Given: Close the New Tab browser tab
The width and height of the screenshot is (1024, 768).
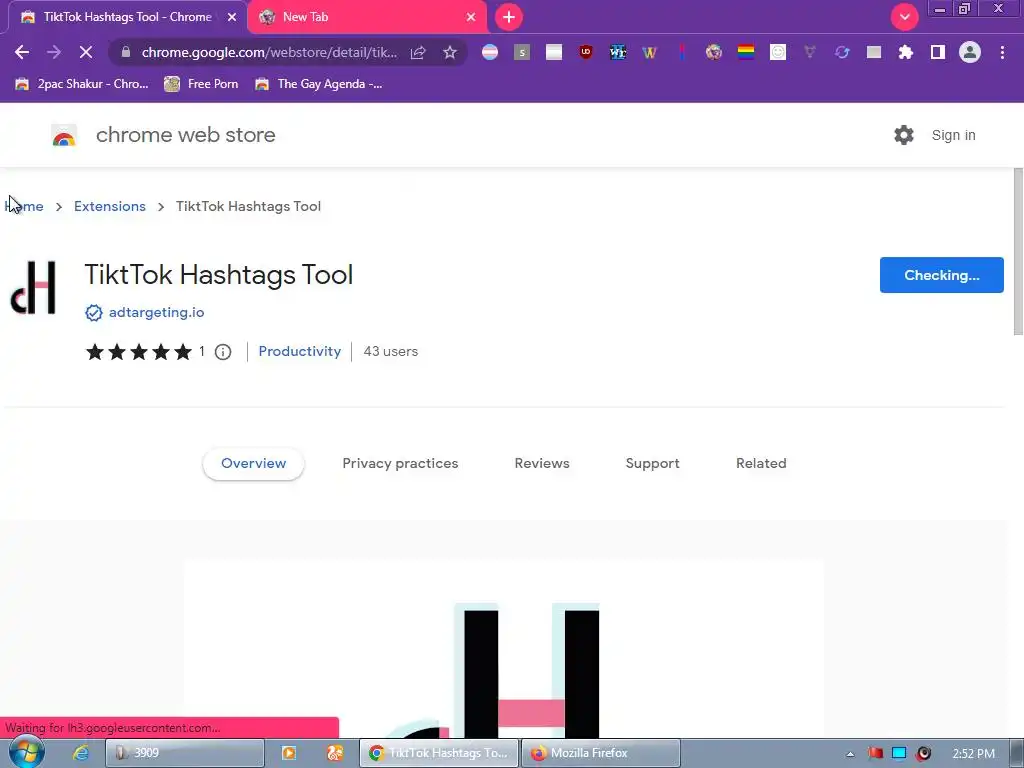Looking at the screenshot, I should tap(471, 17).
